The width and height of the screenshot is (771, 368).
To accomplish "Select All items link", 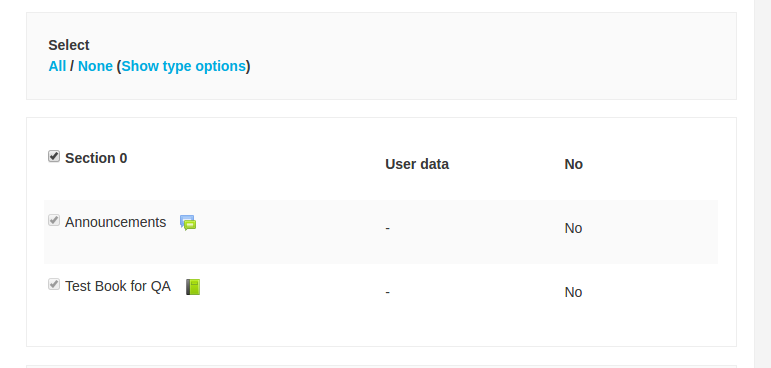I will tap(57, 66).
